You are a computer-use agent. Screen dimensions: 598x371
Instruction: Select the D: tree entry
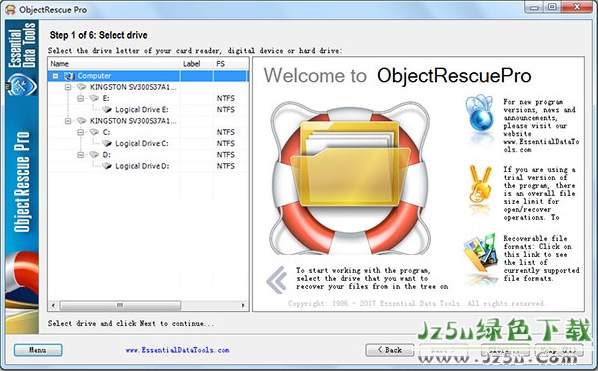click(106, 155)
